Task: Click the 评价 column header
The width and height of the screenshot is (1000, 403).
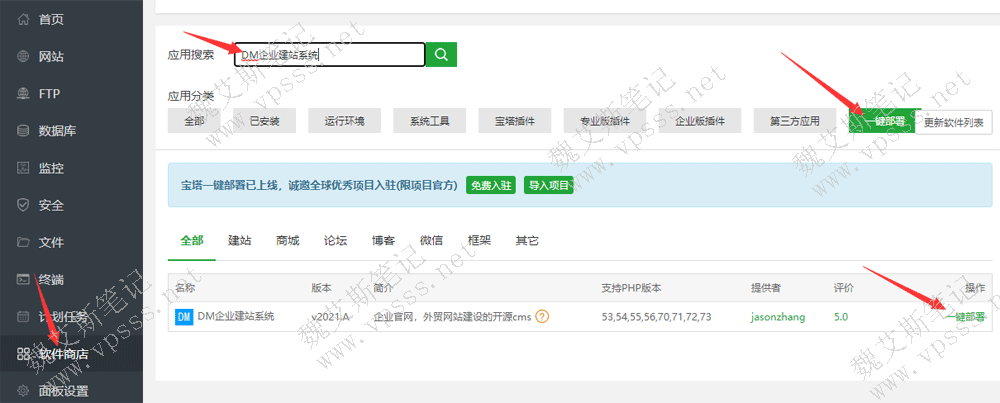Action: point(843,288)
